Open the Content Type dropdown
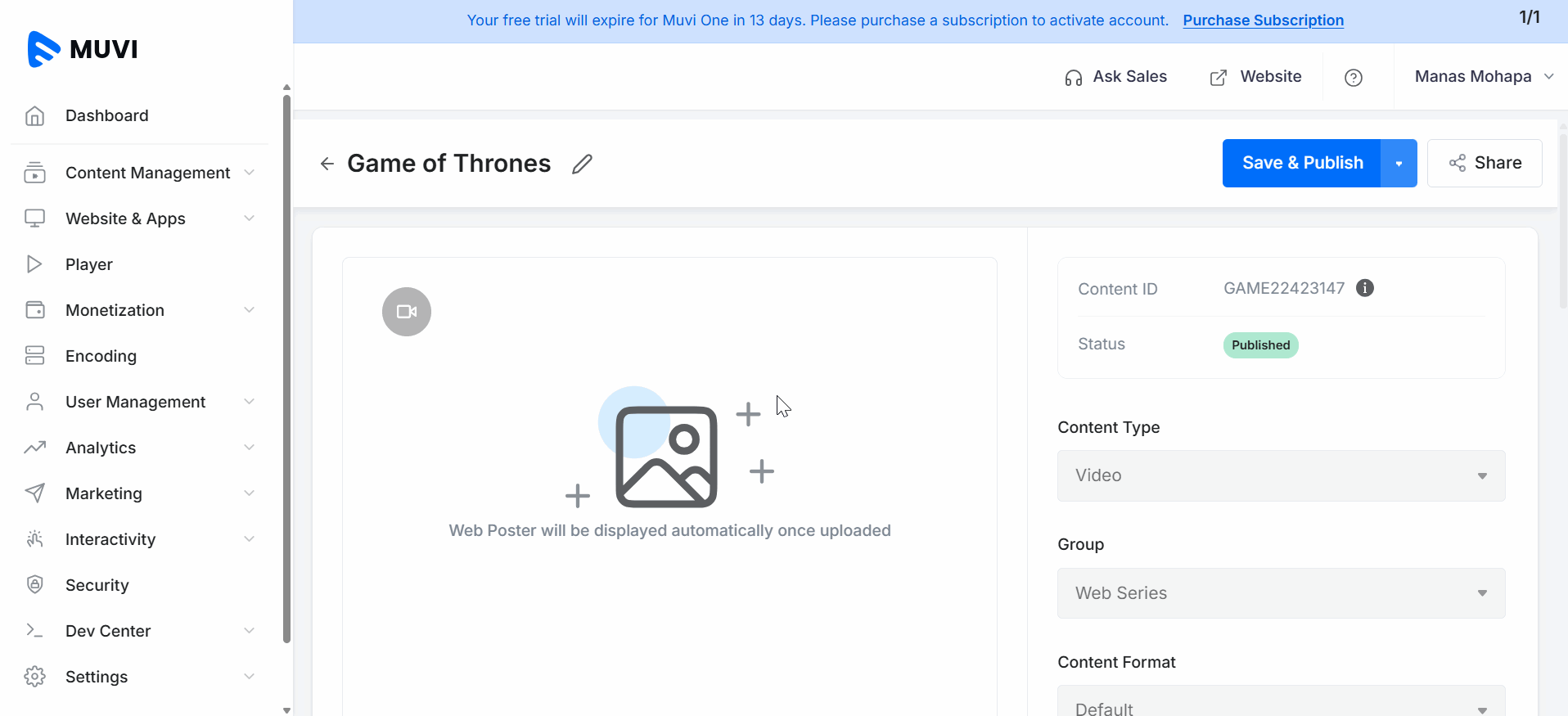This screenshot has height=716, width=1568. (x=1281, y=475)
